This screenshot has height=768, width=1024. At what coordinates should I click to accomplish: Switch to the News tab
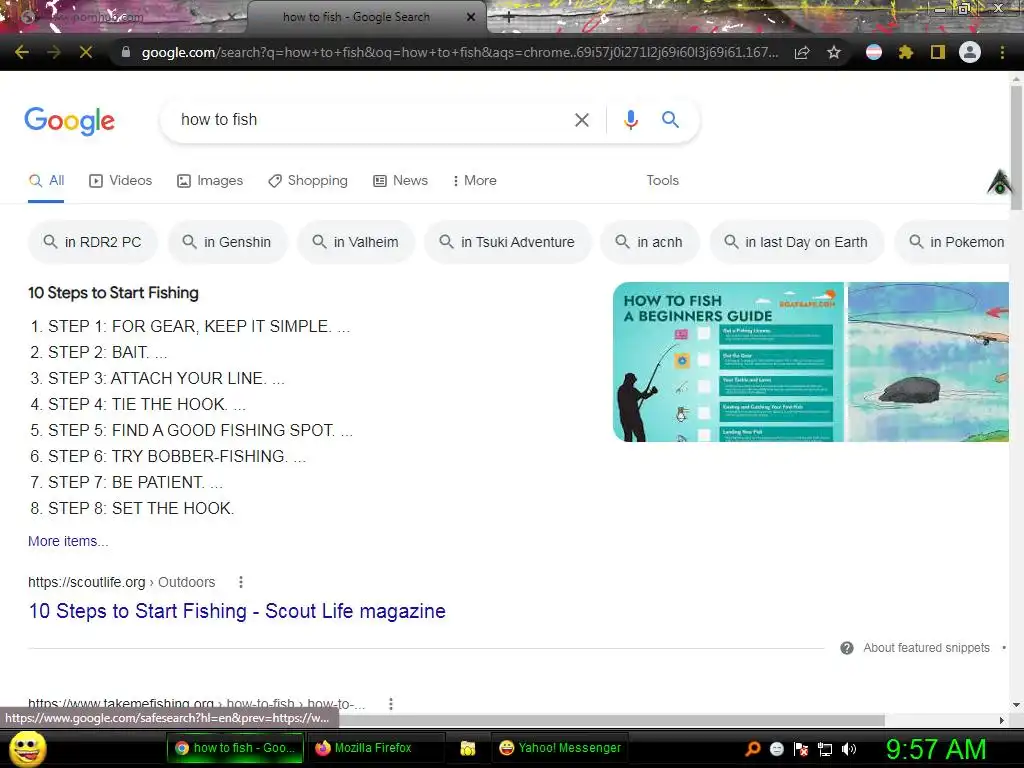pyautogui.click(x=400, y=181)
